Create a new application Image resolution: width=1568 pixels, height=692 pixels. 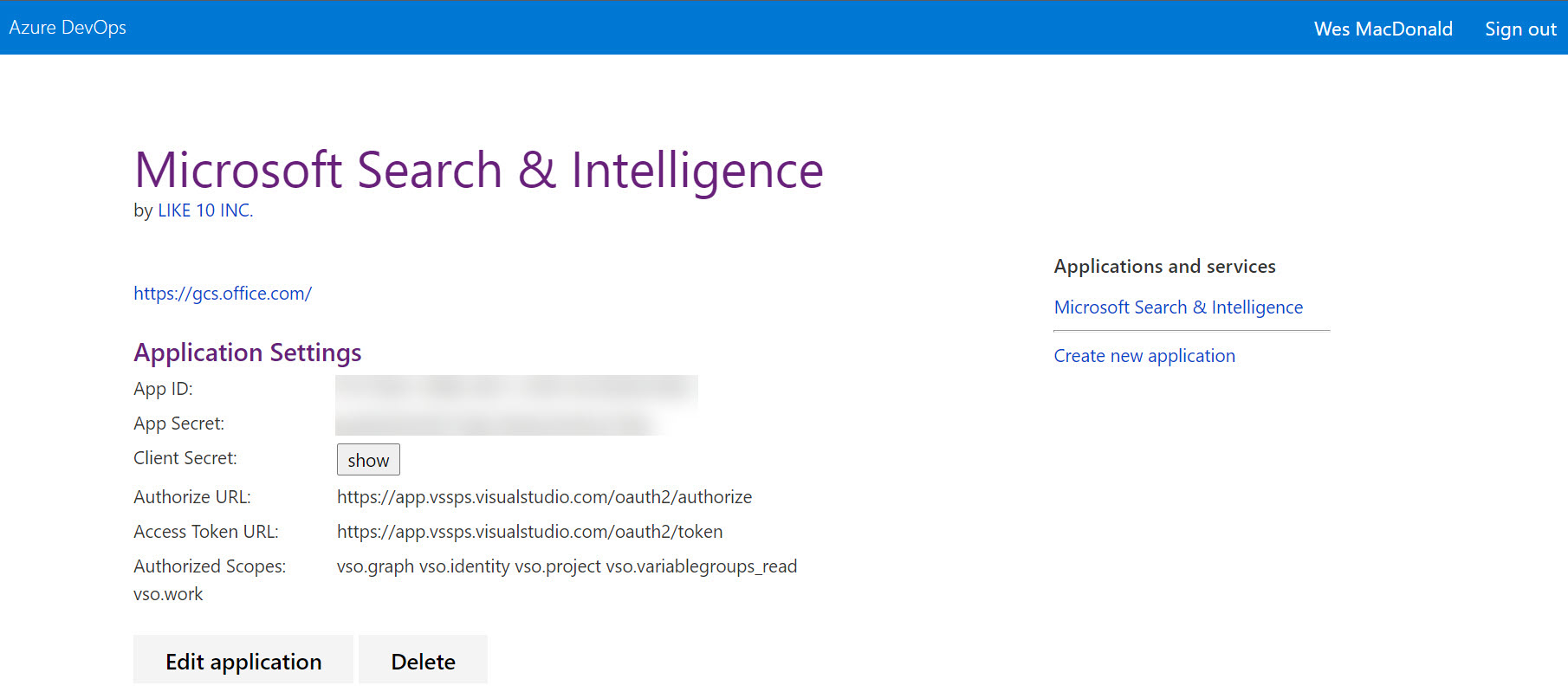click(1144, 356)
